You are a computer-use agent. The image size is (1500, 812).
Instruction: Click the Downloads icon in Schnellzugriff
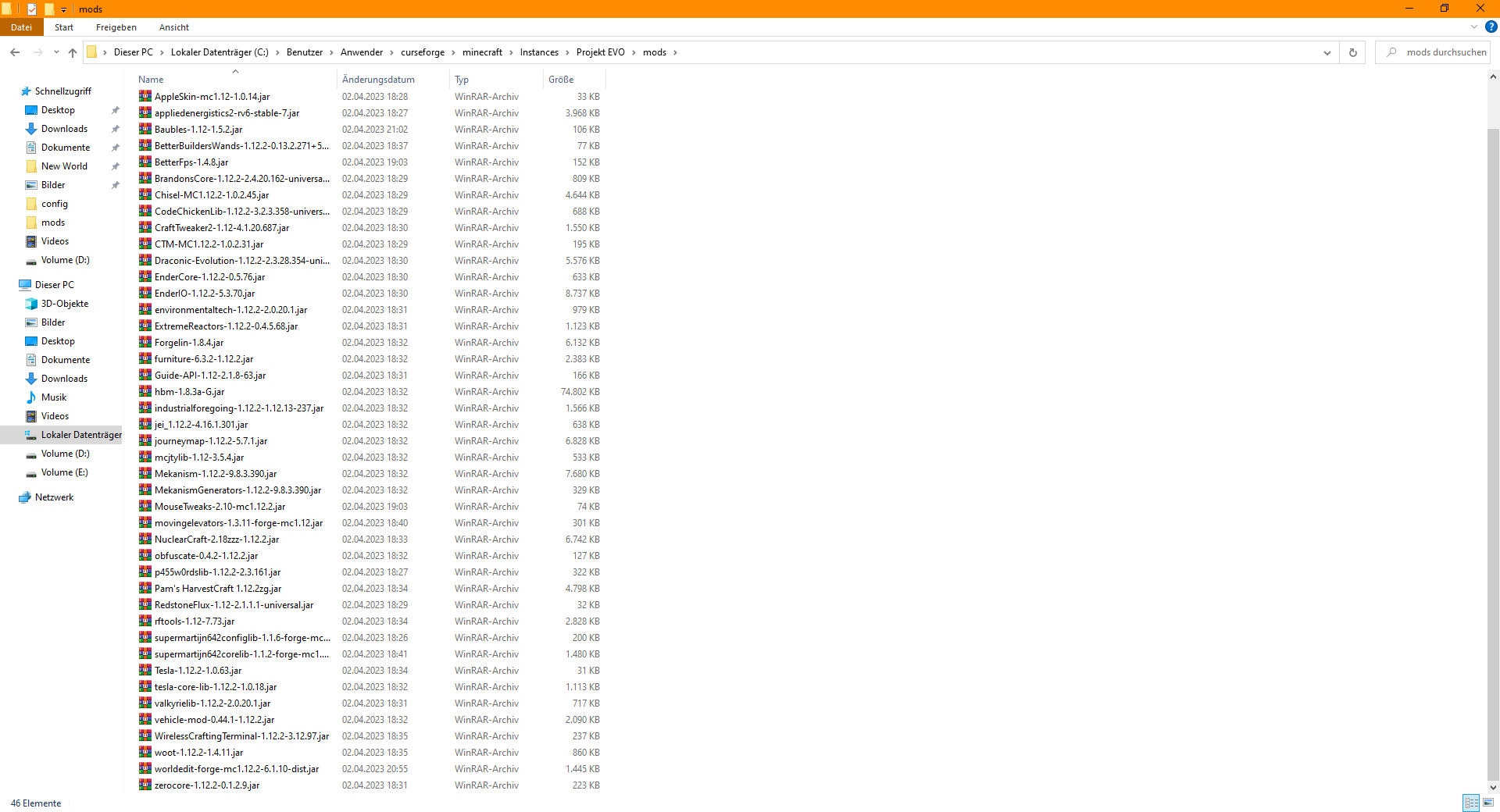point(31,129)
